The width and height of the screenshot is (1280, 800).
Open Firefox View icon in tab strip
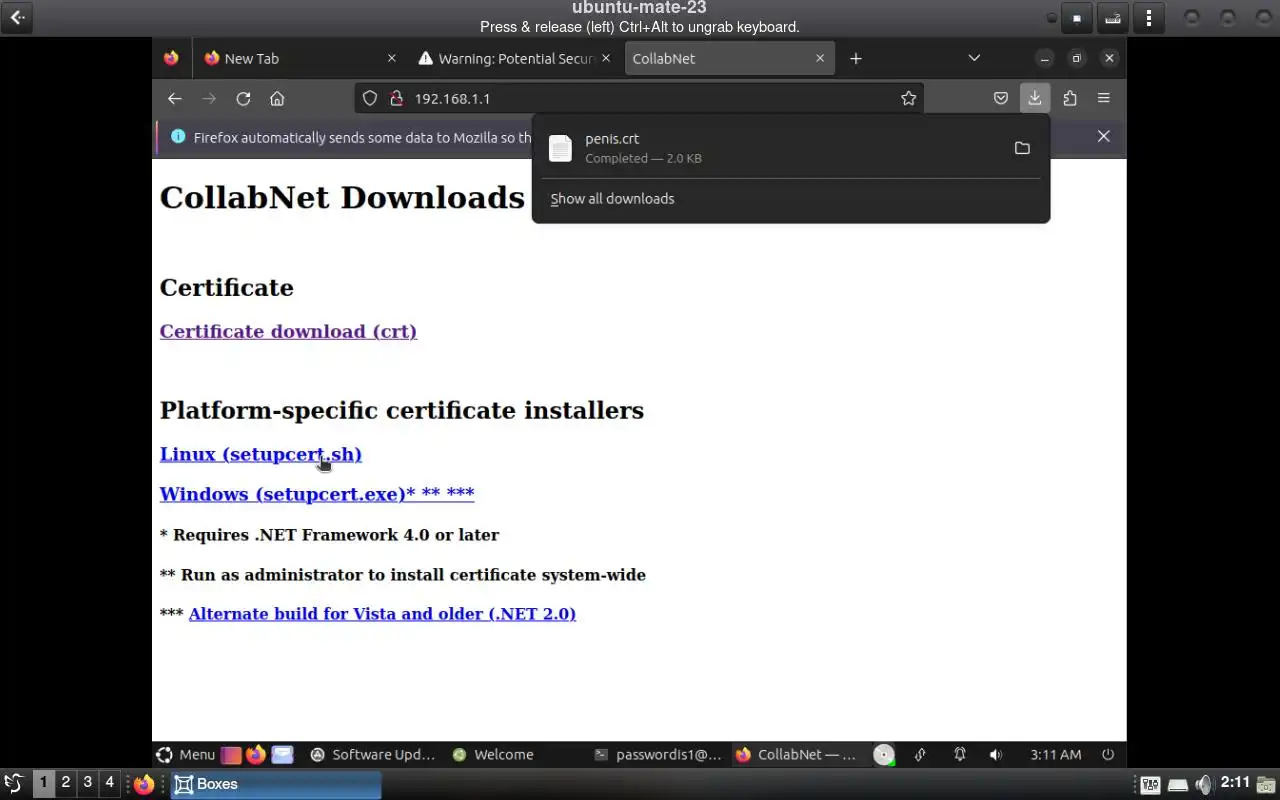click(x=171, y=58)
